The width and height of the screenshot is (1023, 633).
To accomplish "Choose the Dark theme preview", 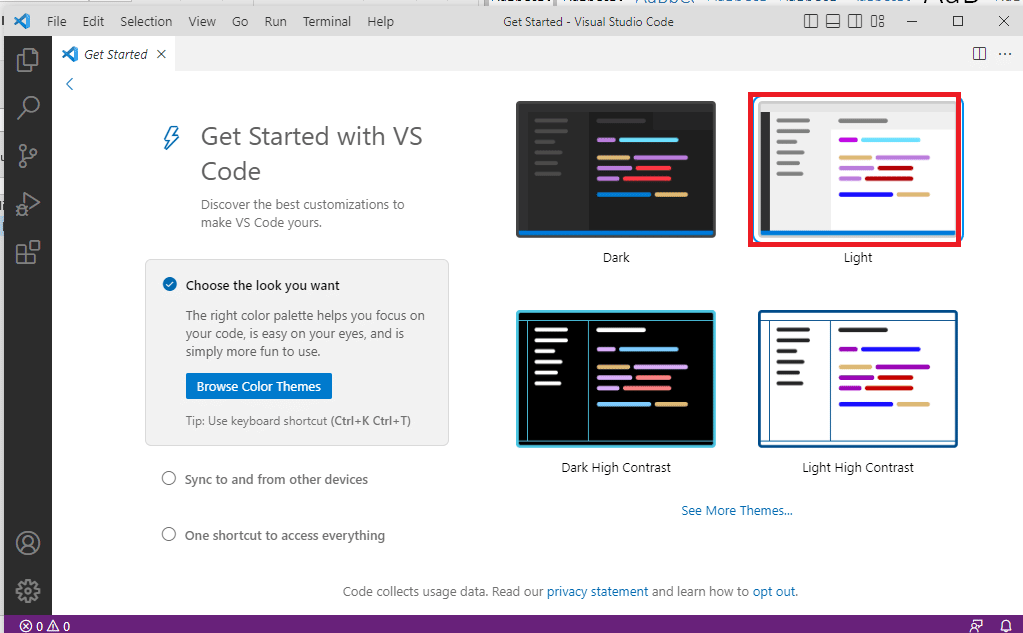I will [616, 169].
